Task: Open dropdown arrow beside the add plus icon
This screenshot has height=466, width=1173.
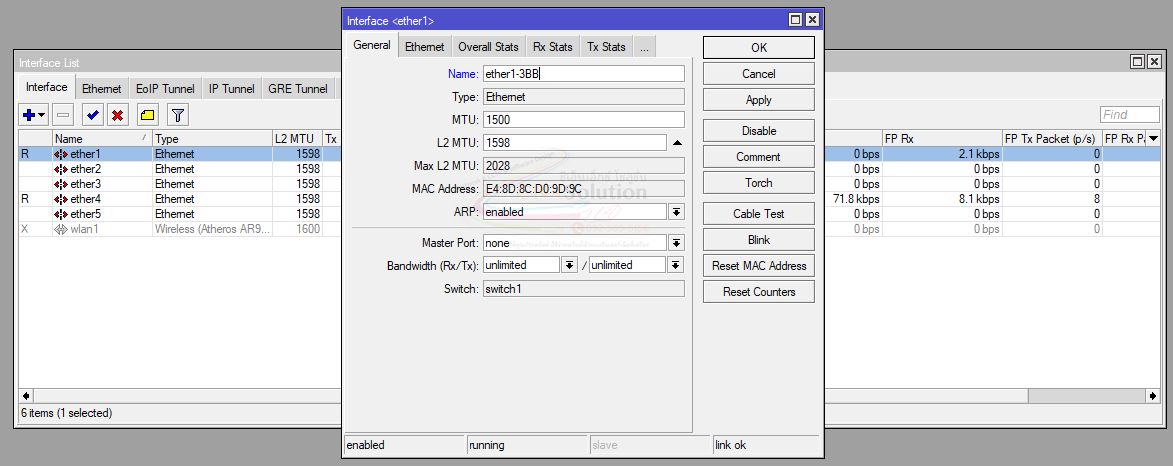Action: [41, 115]
